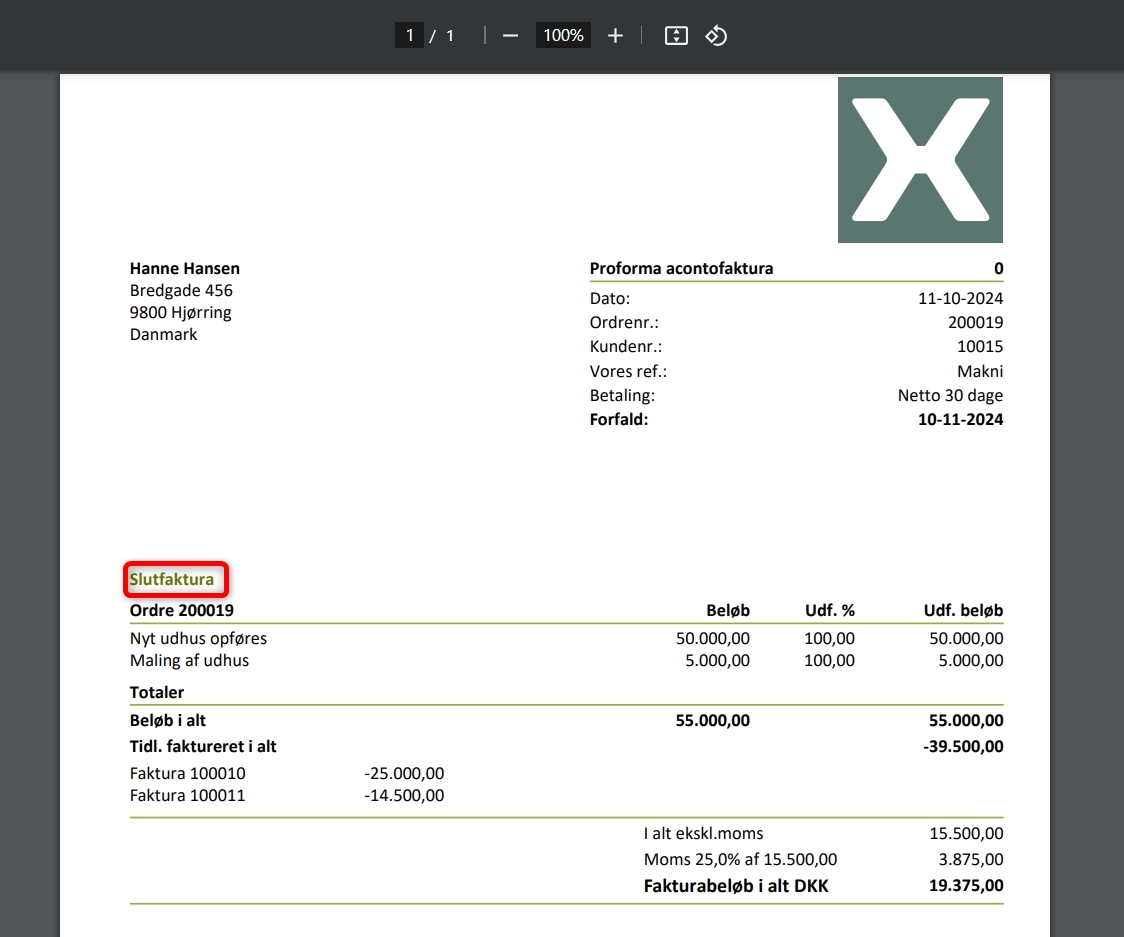Image resolution: width=1124 pixels, height=937 pixels.
Task: Click the Forfald due date 10-11-2024
Action: pos(960,419)
